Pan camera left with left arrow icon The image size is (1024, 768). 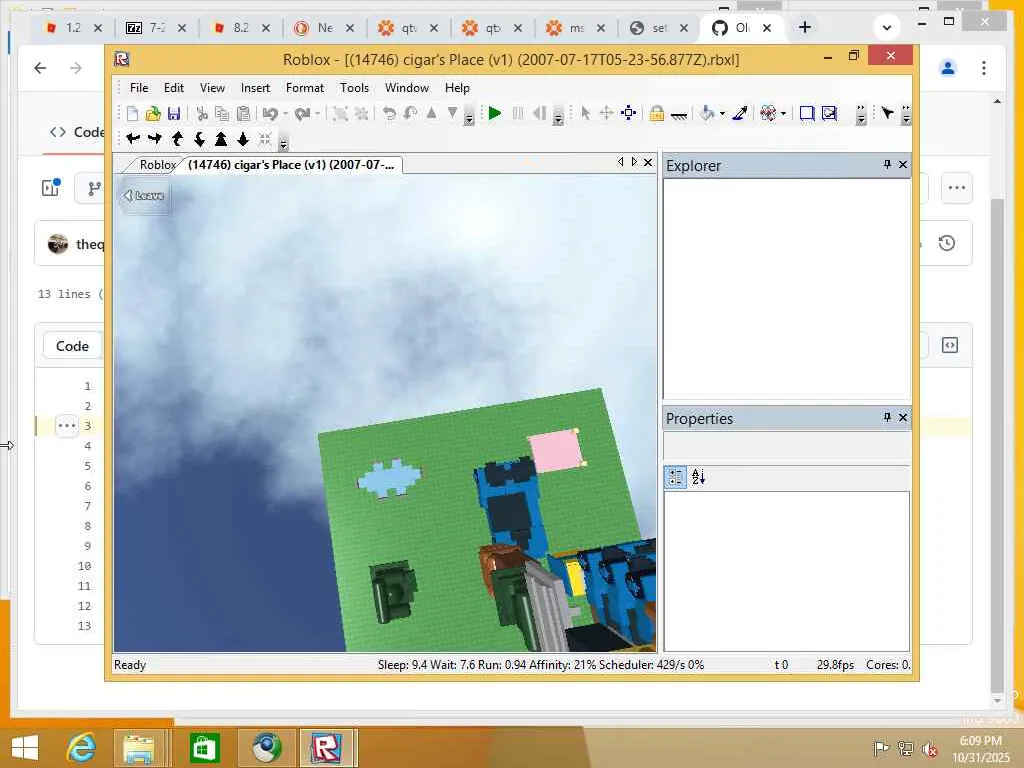coord(133,138)
